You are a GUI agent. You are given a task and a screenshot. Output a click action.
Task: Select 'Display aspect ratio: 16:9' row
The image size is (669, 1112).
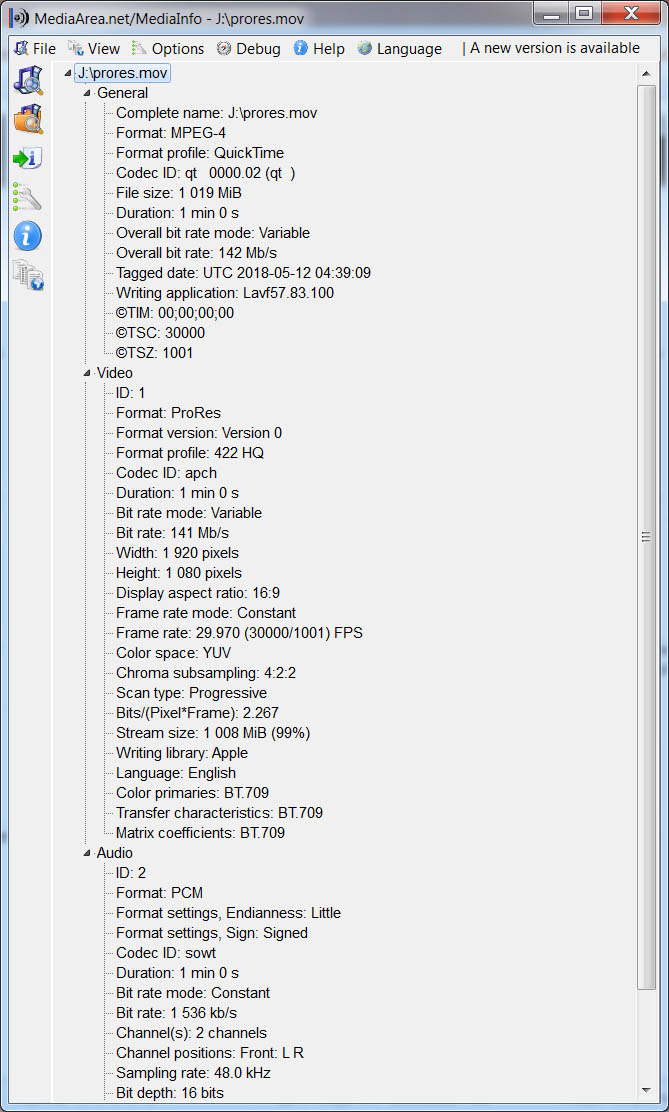click(x=198, y=593)
